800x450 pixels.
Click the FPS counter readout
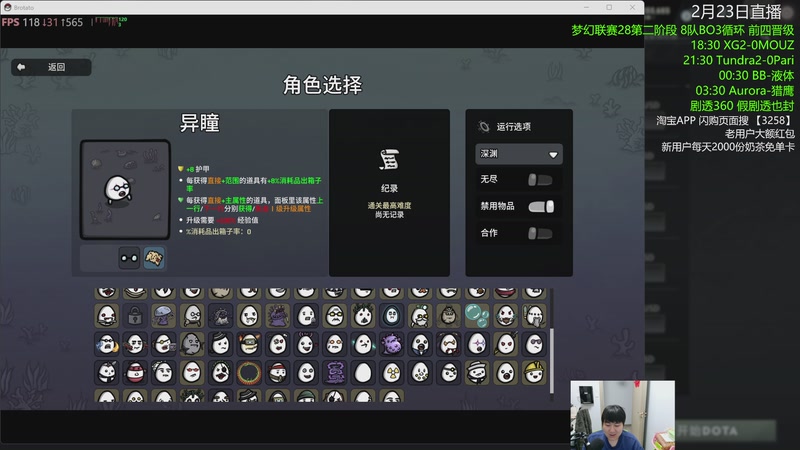click(42, 22)
